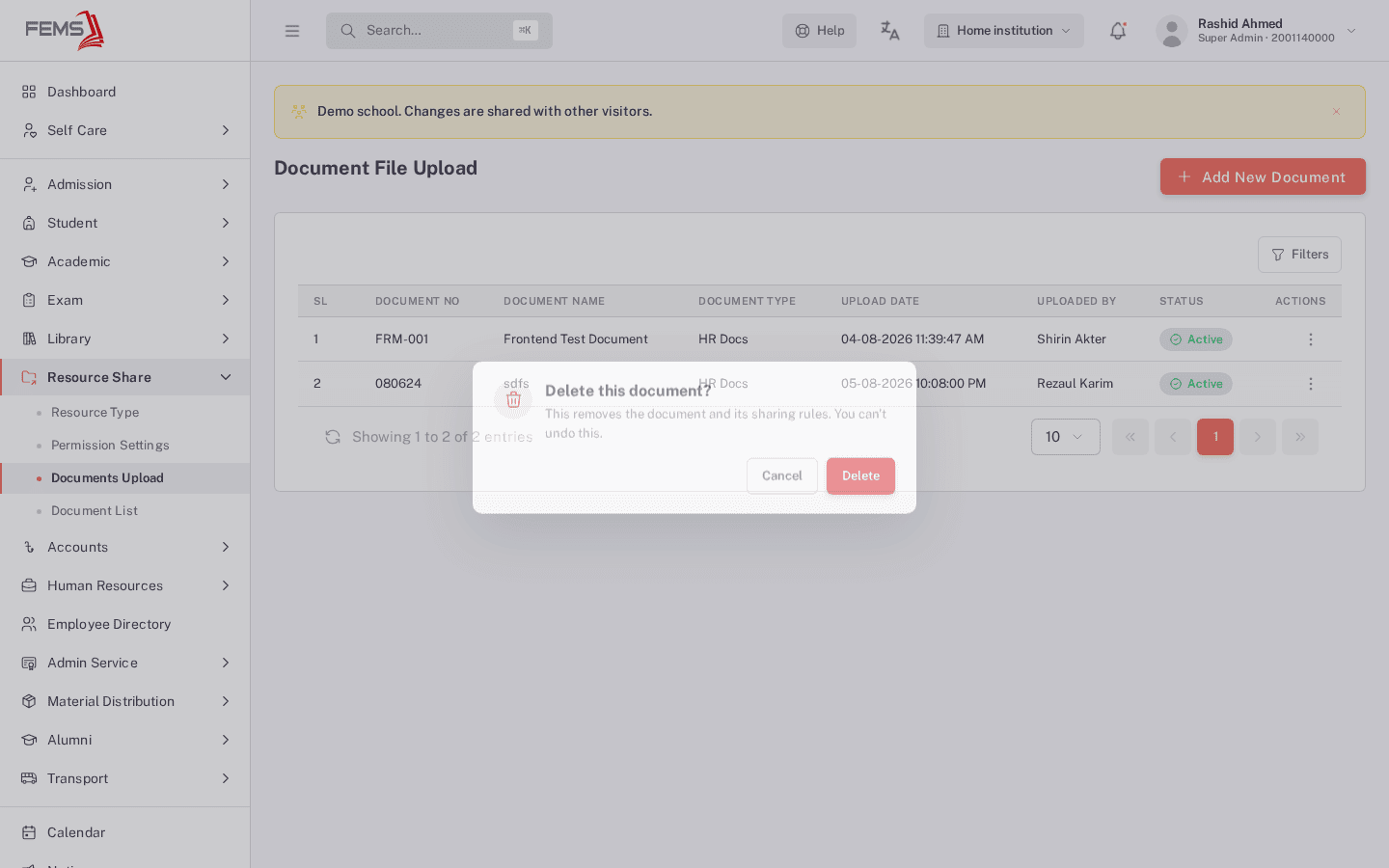Select pagination page 1

coord(1215,437)
